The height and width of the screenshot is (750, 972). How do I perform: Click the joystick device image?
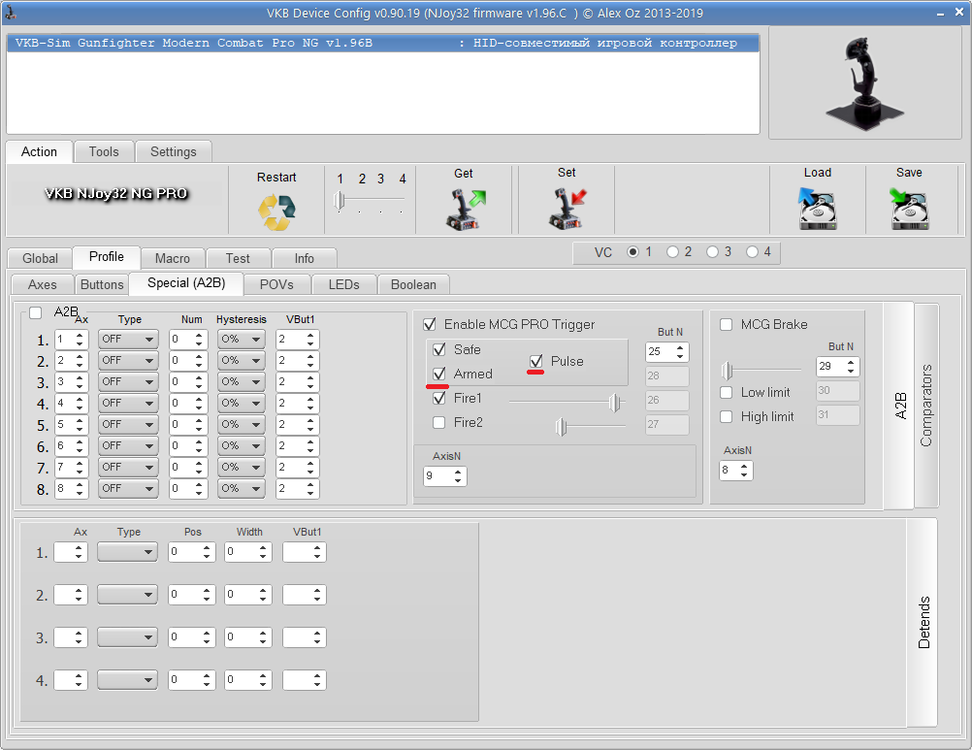click(x=865, y=83)
